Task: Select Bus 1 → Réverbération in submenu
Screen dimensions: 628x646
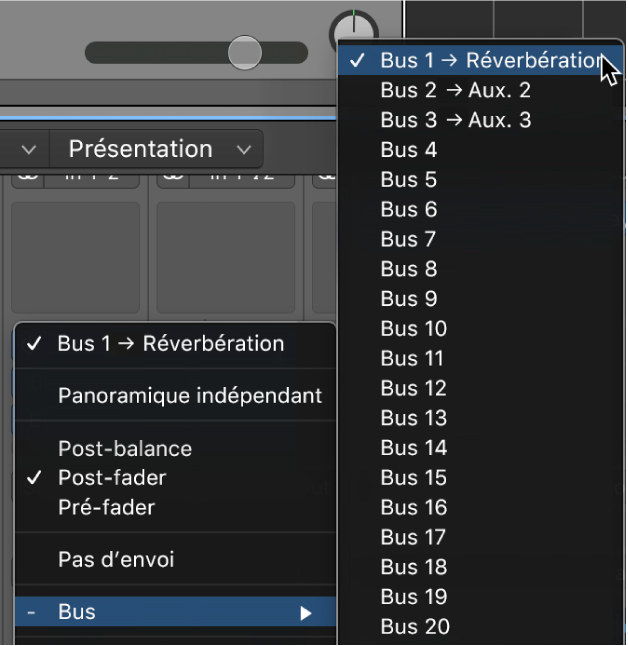Action: [490, 60]
